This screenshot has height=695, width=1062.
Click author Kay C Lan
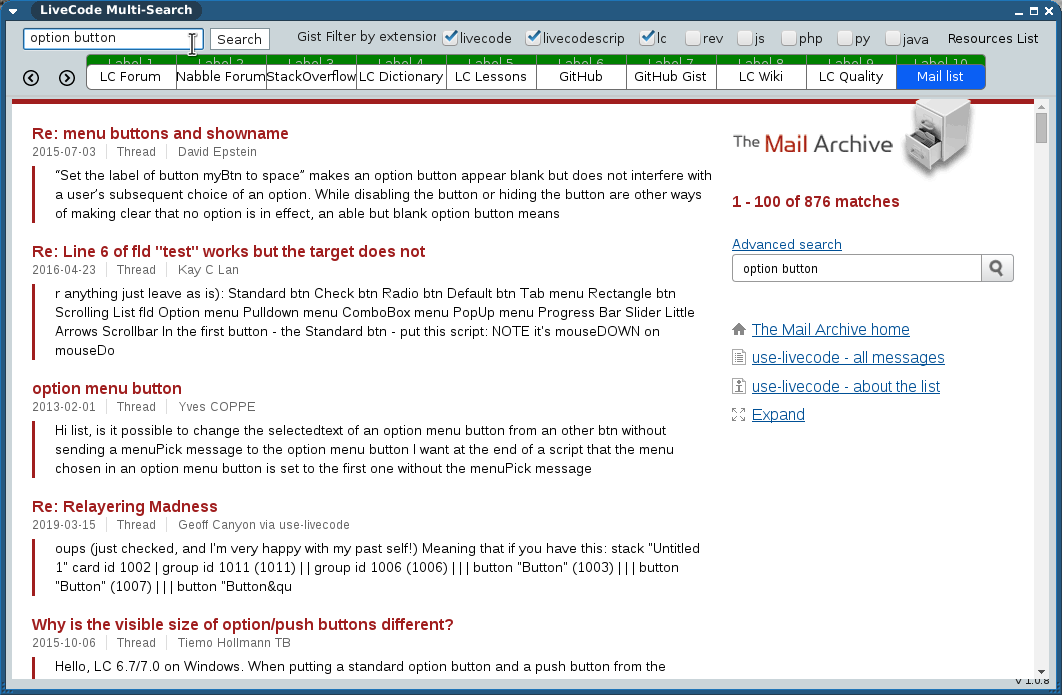[209, 270]
